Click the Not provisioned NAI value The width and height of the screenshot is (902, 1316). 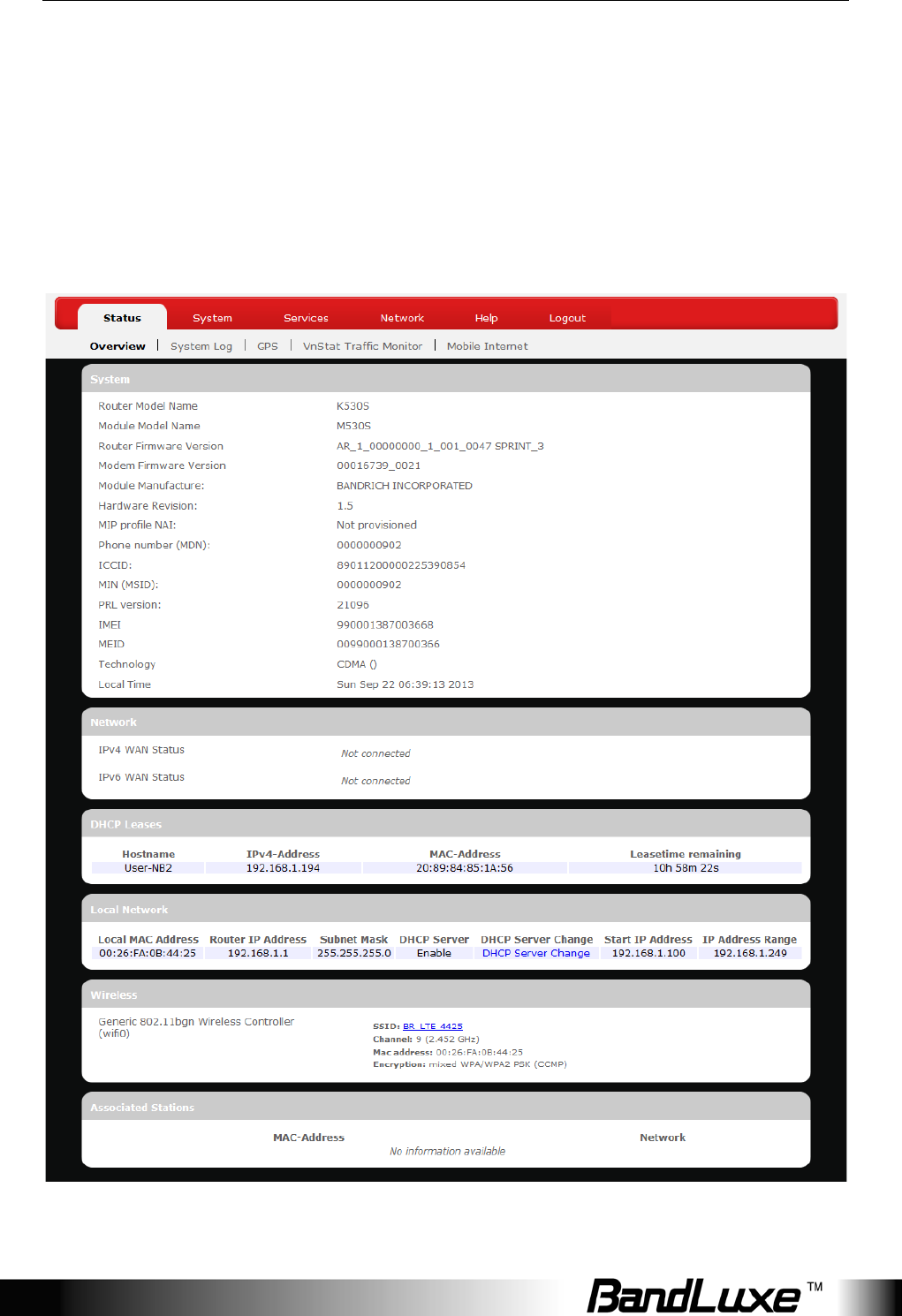[x=376, y=525]
